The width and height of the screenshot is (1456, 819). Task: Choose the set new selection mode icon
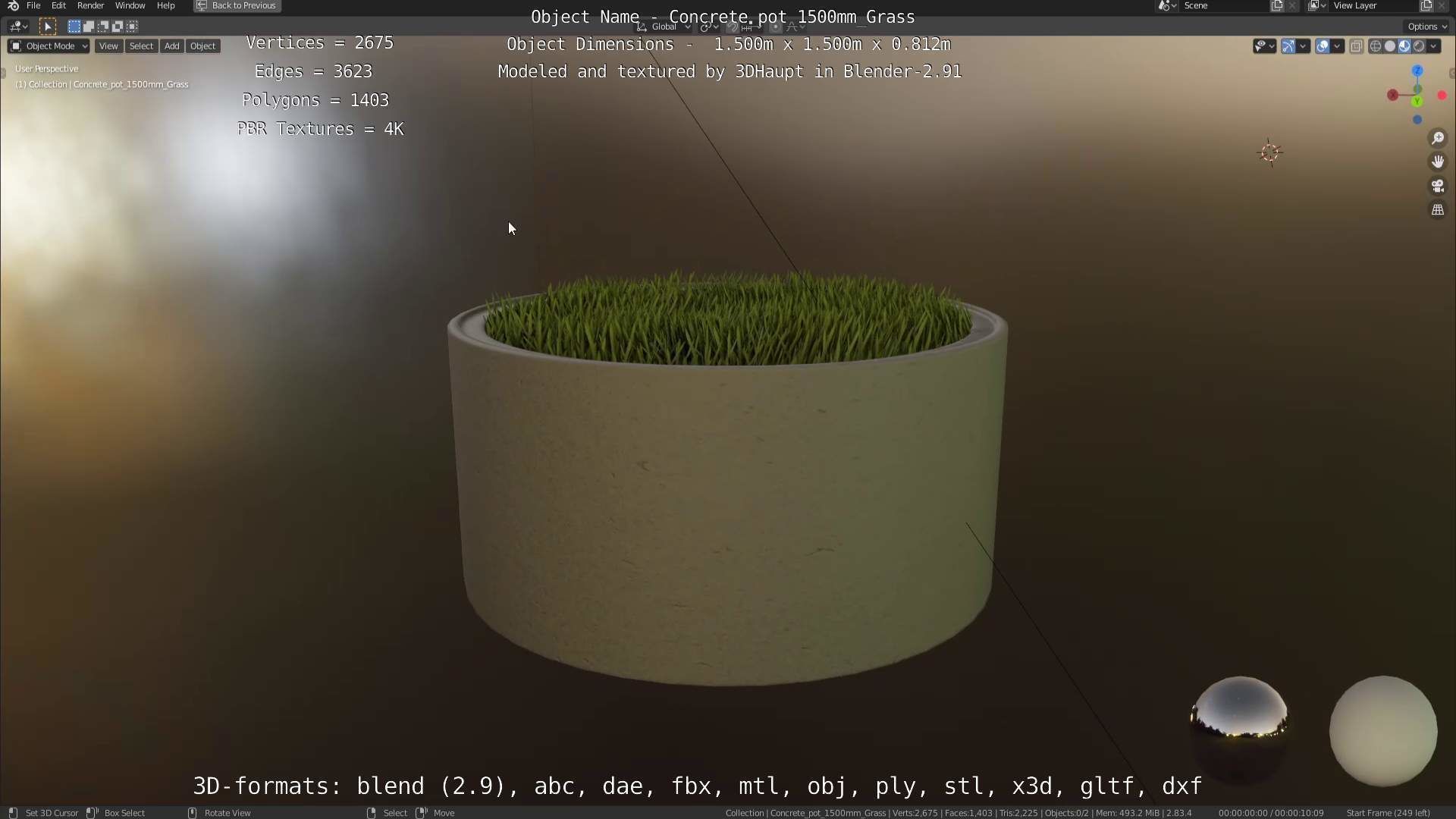pos(74,27)
